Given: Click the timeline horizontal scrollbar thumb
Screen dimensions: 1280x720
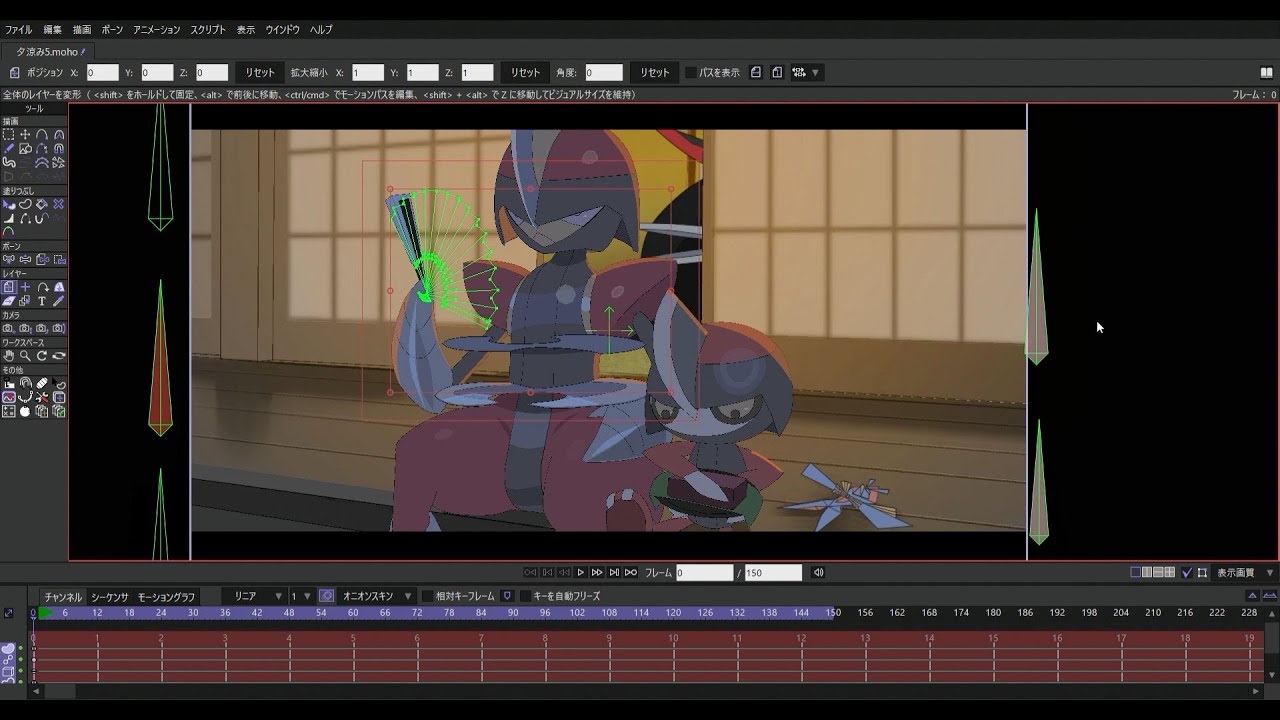Looking at the screenshot, I should [59, 691].
